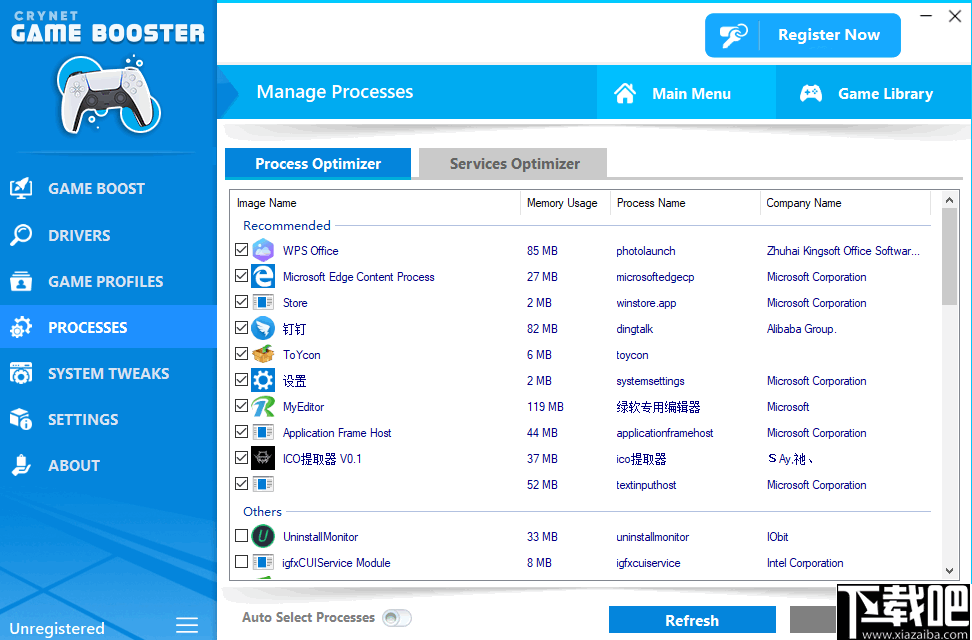The image size is (972, 640).
Task: Sort by Process Name column header
Action: tap(685, 203)
